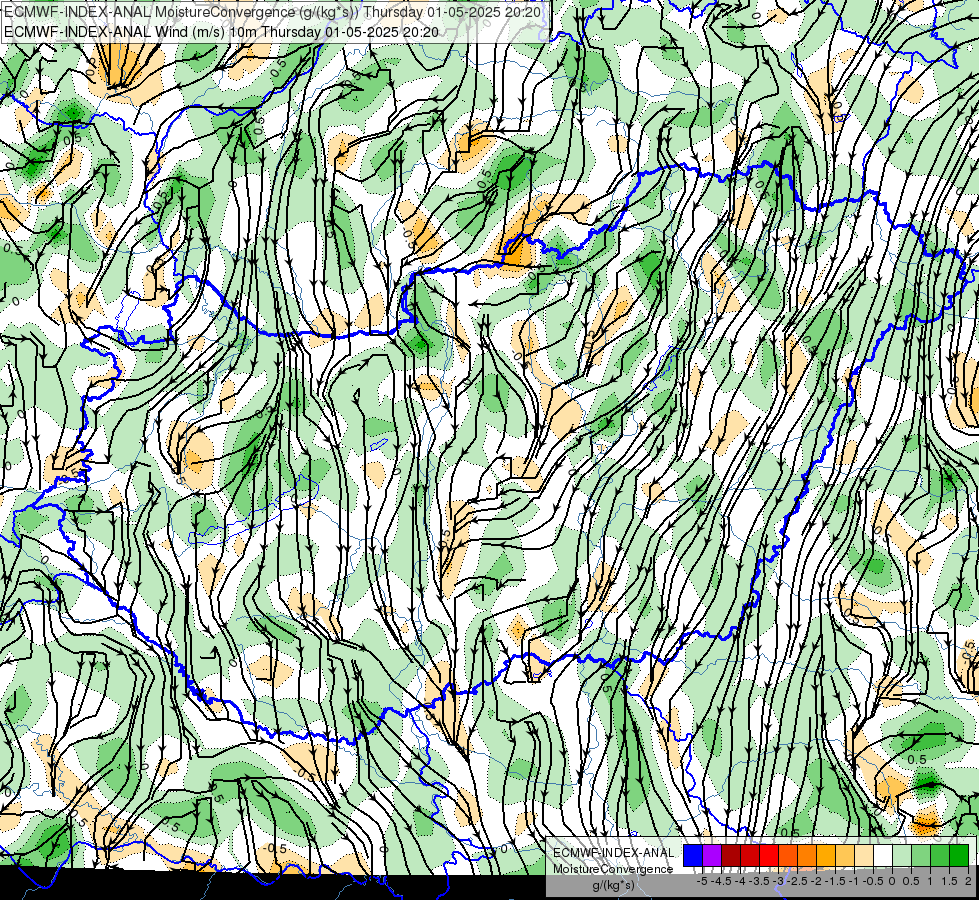Viewport: 979px width, 900px height.
Task: Click the crimson swatch between -4 and -3.5
Action: [750, 855]
